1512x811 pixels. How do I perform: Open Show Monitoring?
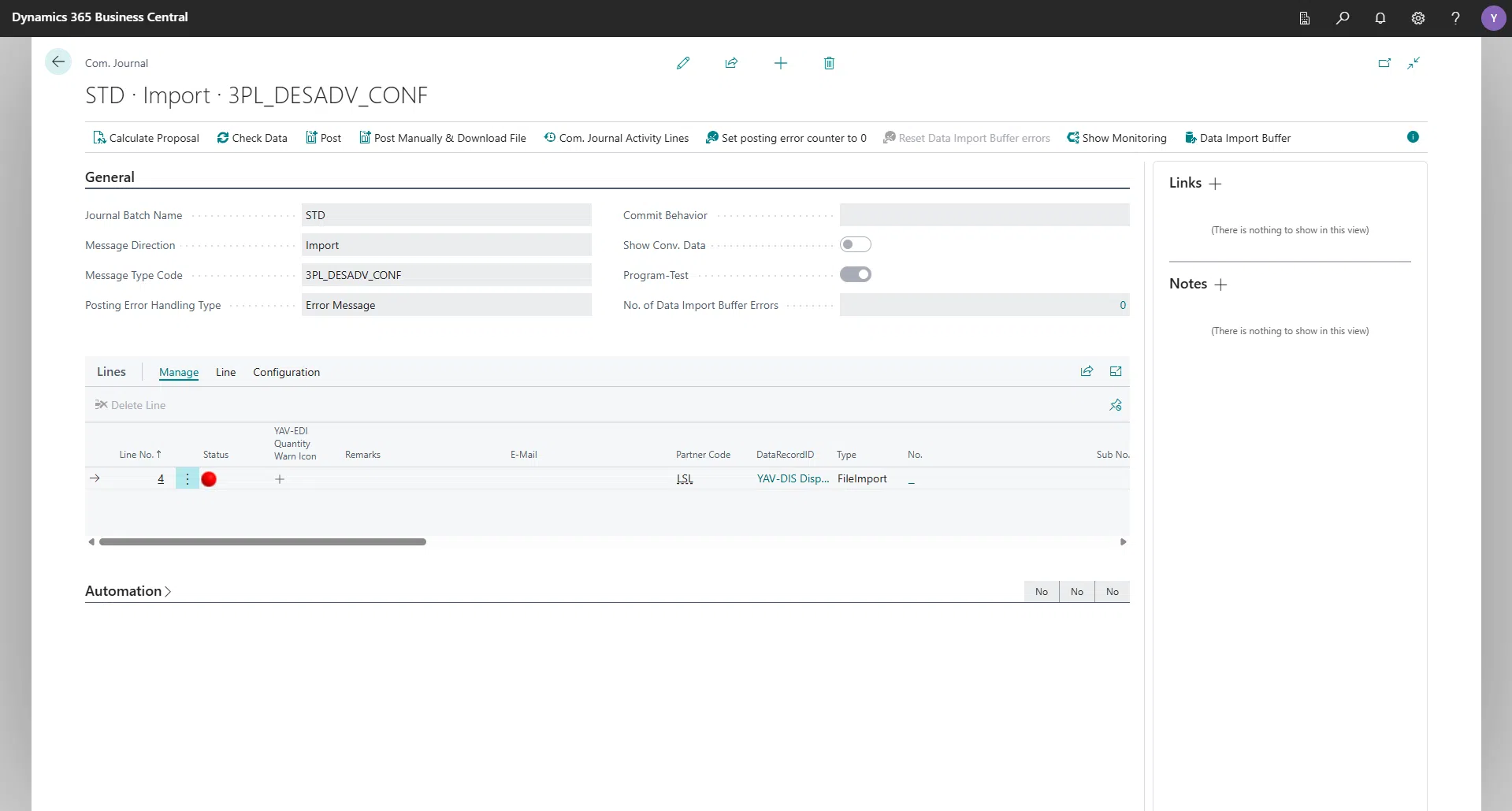[1117, 137]
